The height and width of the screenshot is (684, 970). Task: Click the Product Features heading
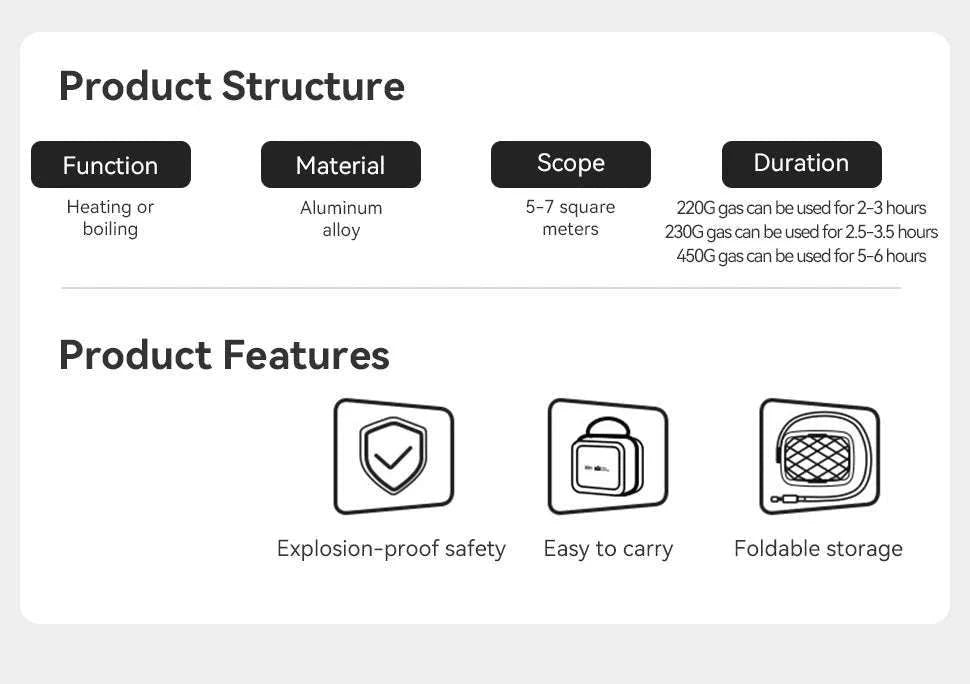point(224,356)
